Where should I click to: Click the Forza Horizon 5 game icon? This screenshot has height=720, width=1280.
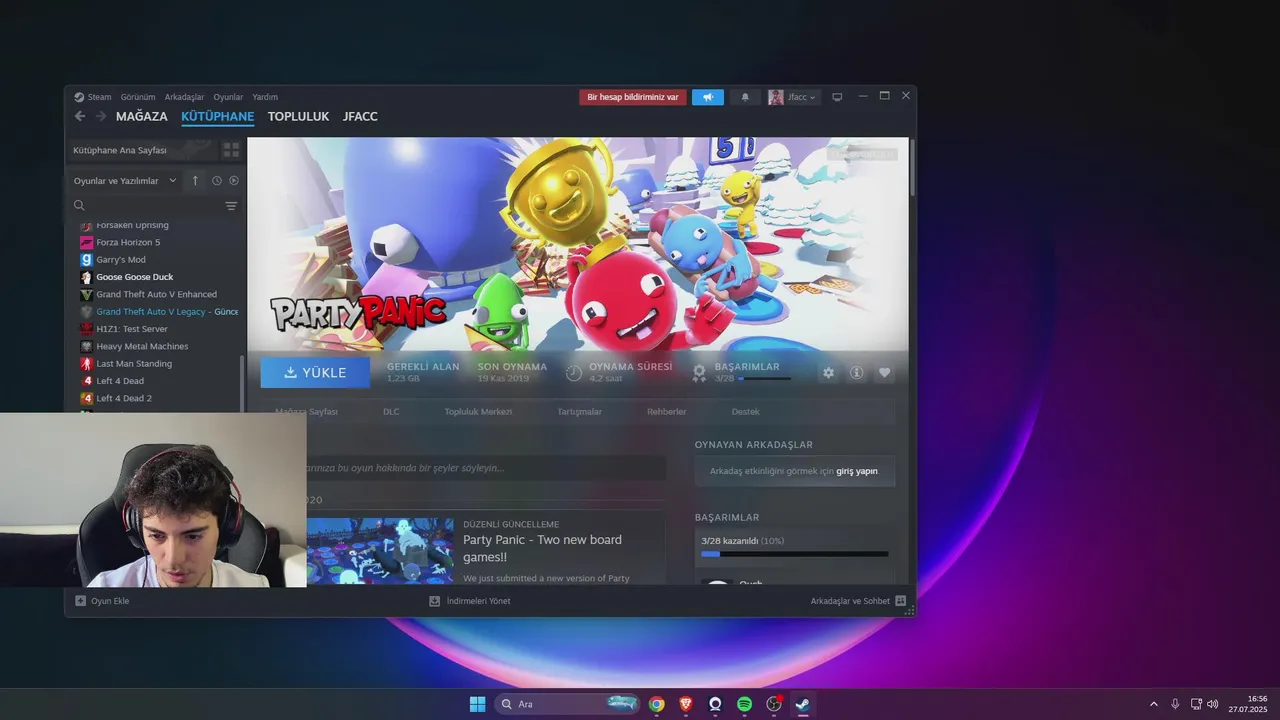point(86,242)
